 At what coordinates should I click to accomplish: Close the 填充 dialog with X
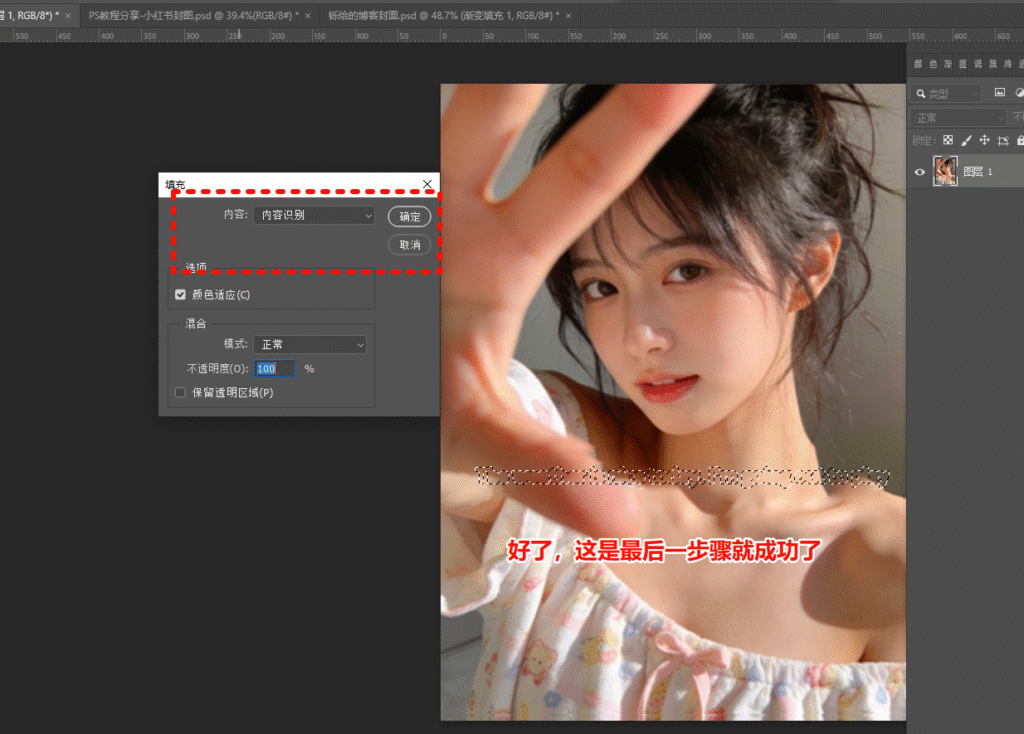point(427,184)
